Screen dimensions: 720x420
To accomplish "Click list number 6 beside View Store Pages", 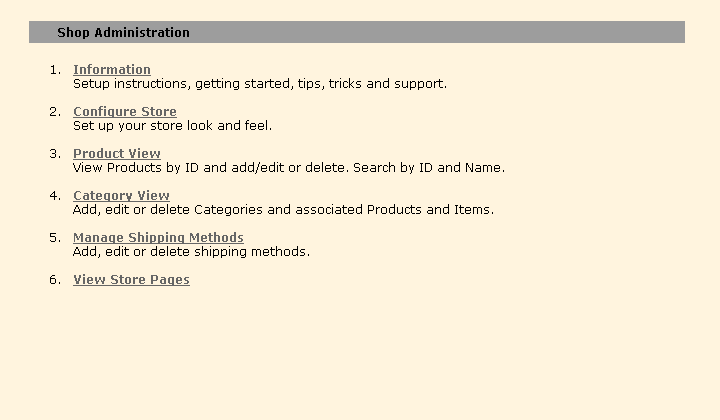I will coord(55,280).
